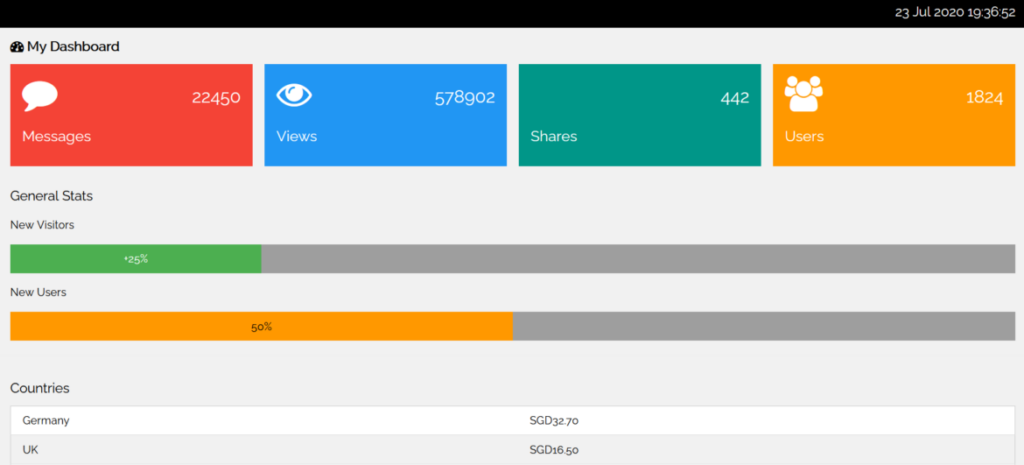1024x465 pixels.
Task: Click the Shares label on teal card
Action: [554, 136]
